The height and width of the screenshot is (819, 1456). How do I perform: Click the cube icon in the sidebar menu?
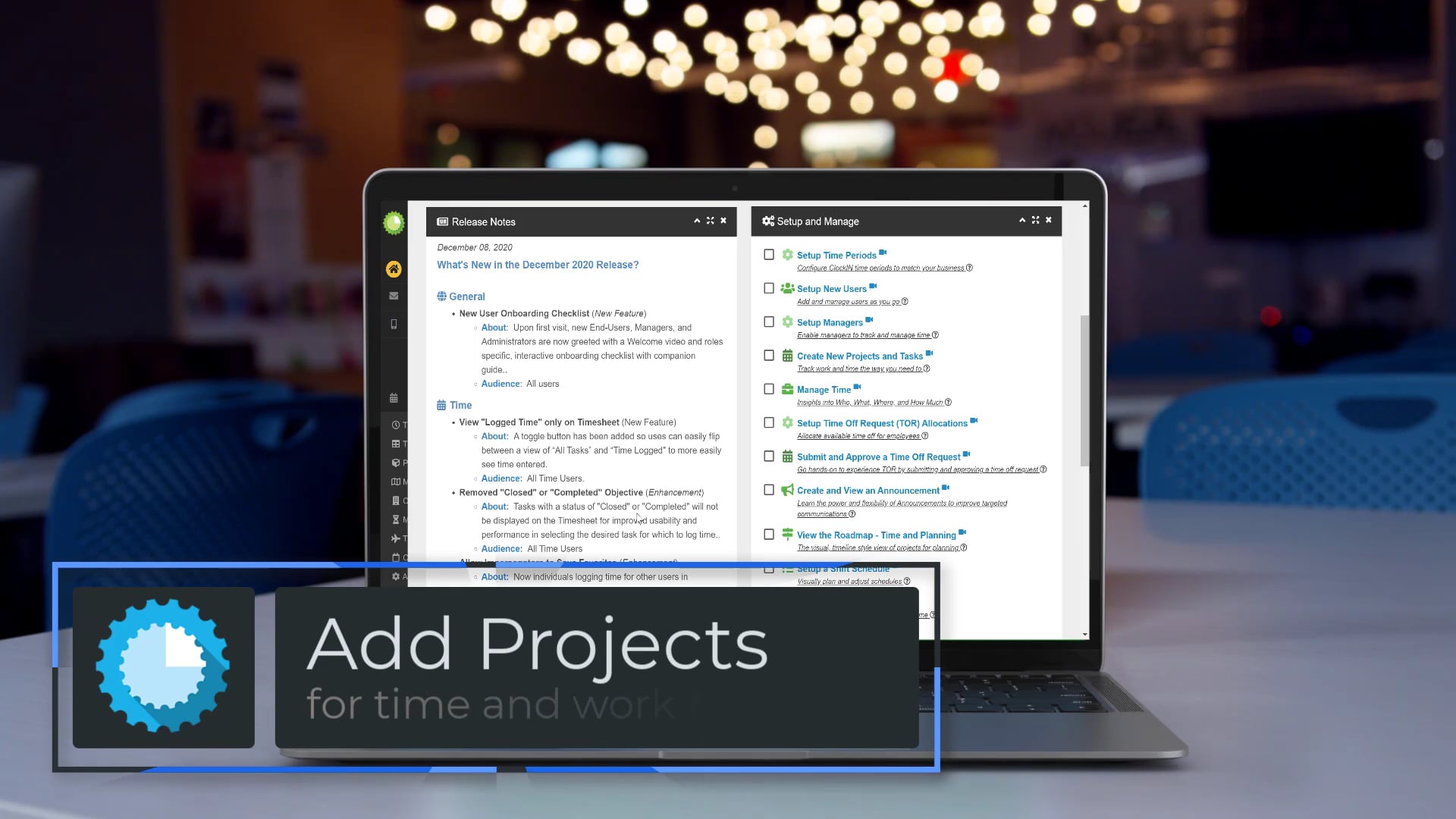click(x=395, y=463)
